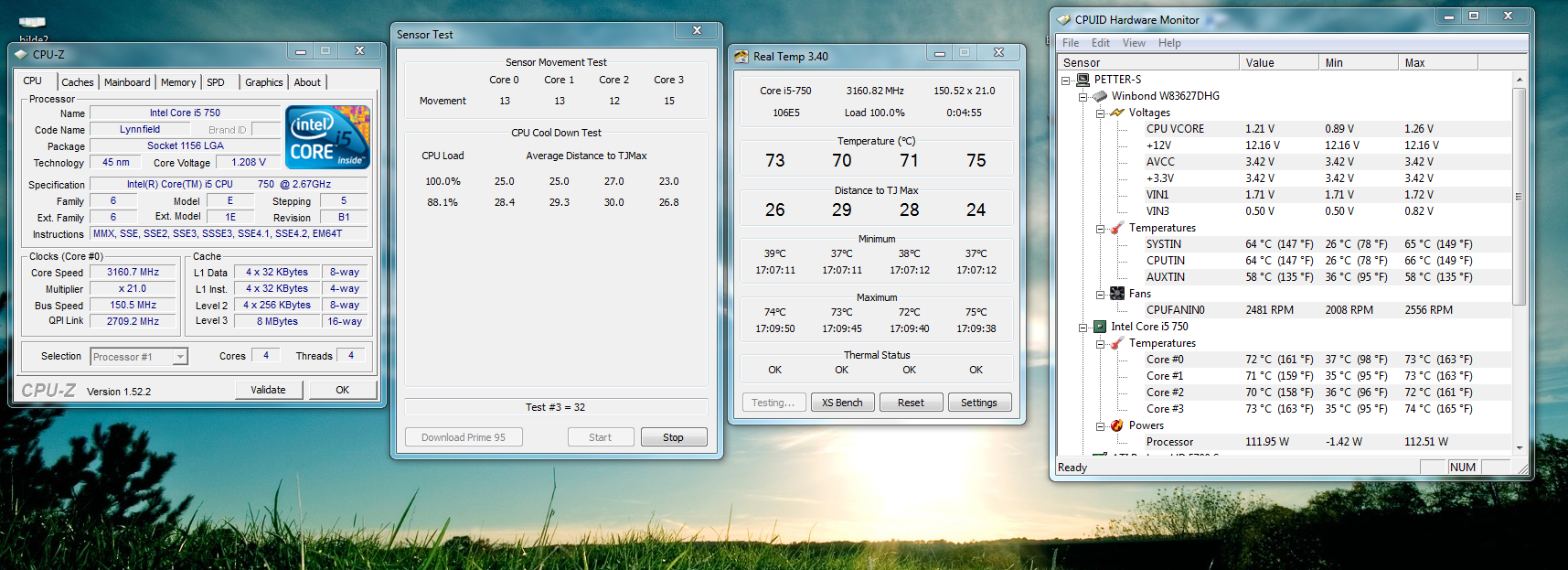Viewport: 1568px width, 570px height.
Task: Click the Start button in Sensor Test
Action: tap(601, 437)
